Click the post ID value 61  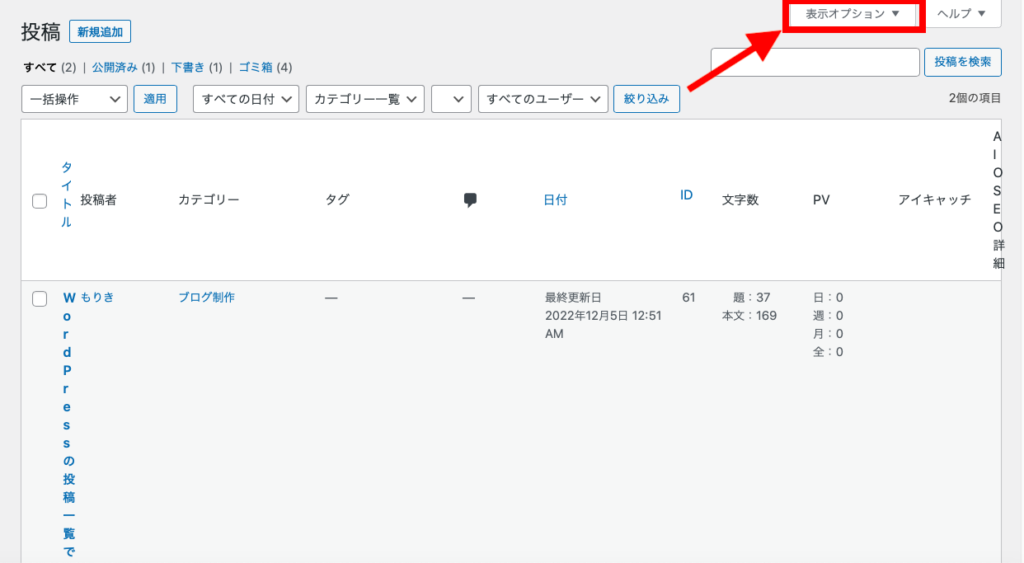coord(688,298)
